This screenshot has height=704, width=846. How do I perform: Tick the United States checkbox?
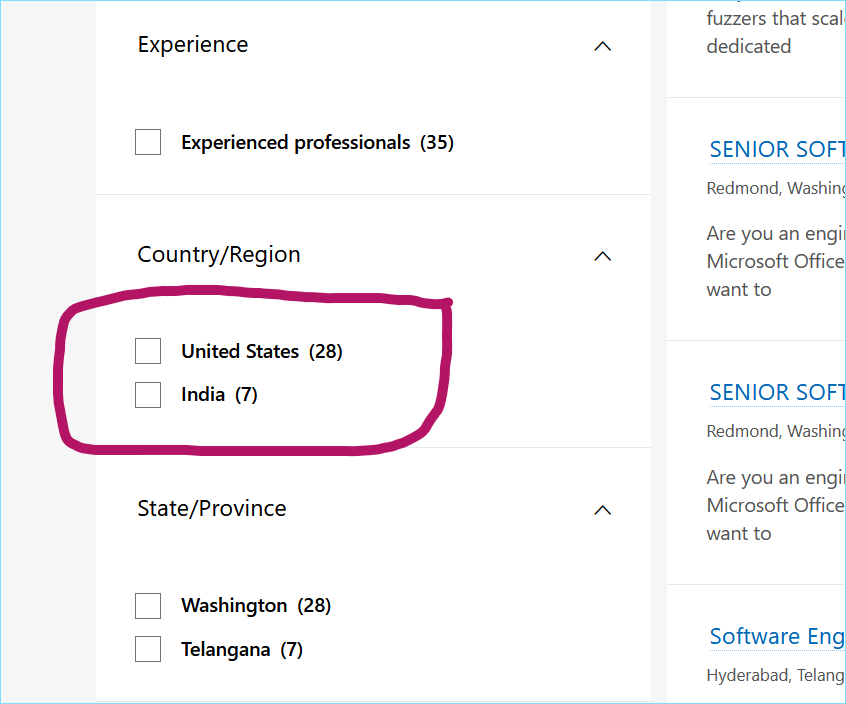click(148, 351)
